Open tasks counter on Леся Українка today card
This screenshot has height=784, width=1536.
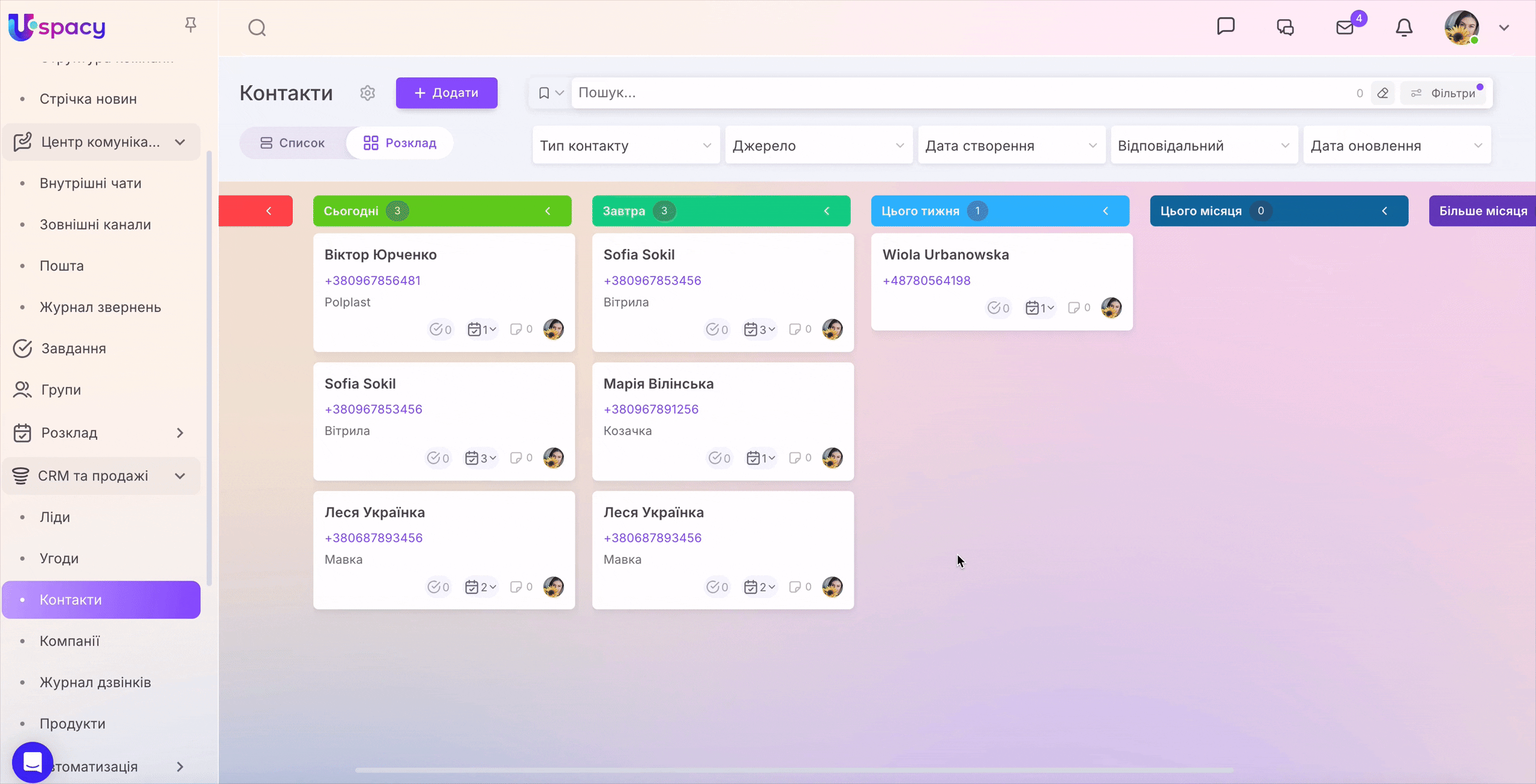[x=438, y=587]
